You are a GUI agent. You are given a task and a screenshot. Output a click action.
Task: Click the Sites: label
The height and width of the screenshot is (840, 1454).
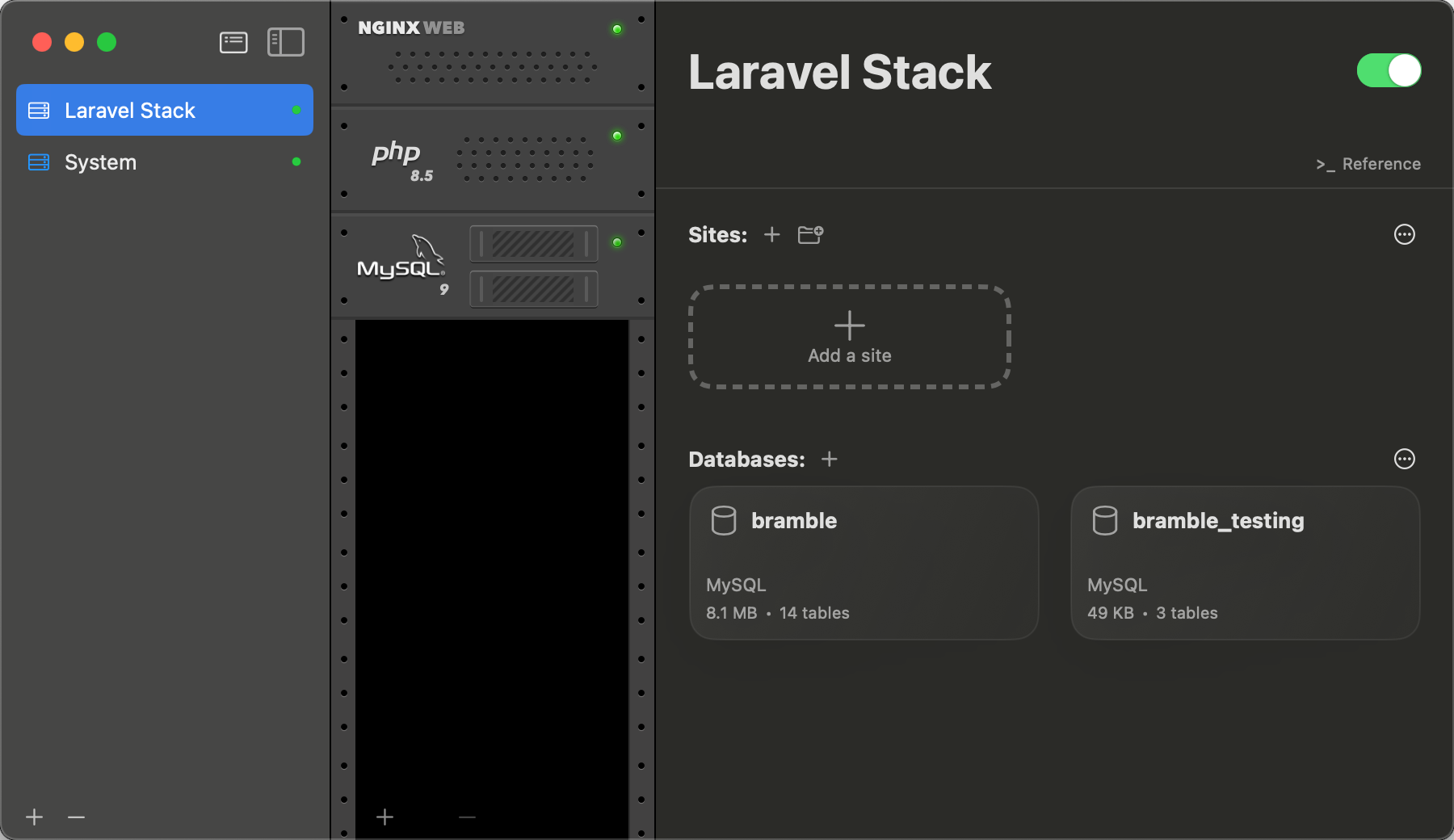[718, 234]
